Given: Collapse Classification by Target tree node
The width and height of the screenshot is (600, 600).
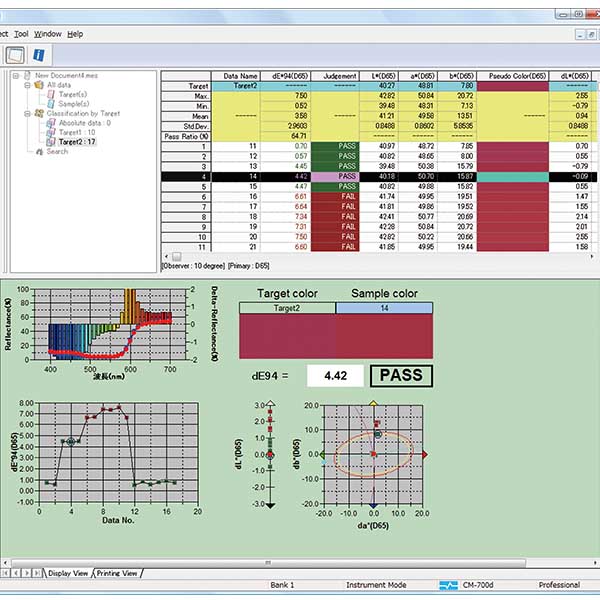Looking at the screenshot, I should 27,114.
